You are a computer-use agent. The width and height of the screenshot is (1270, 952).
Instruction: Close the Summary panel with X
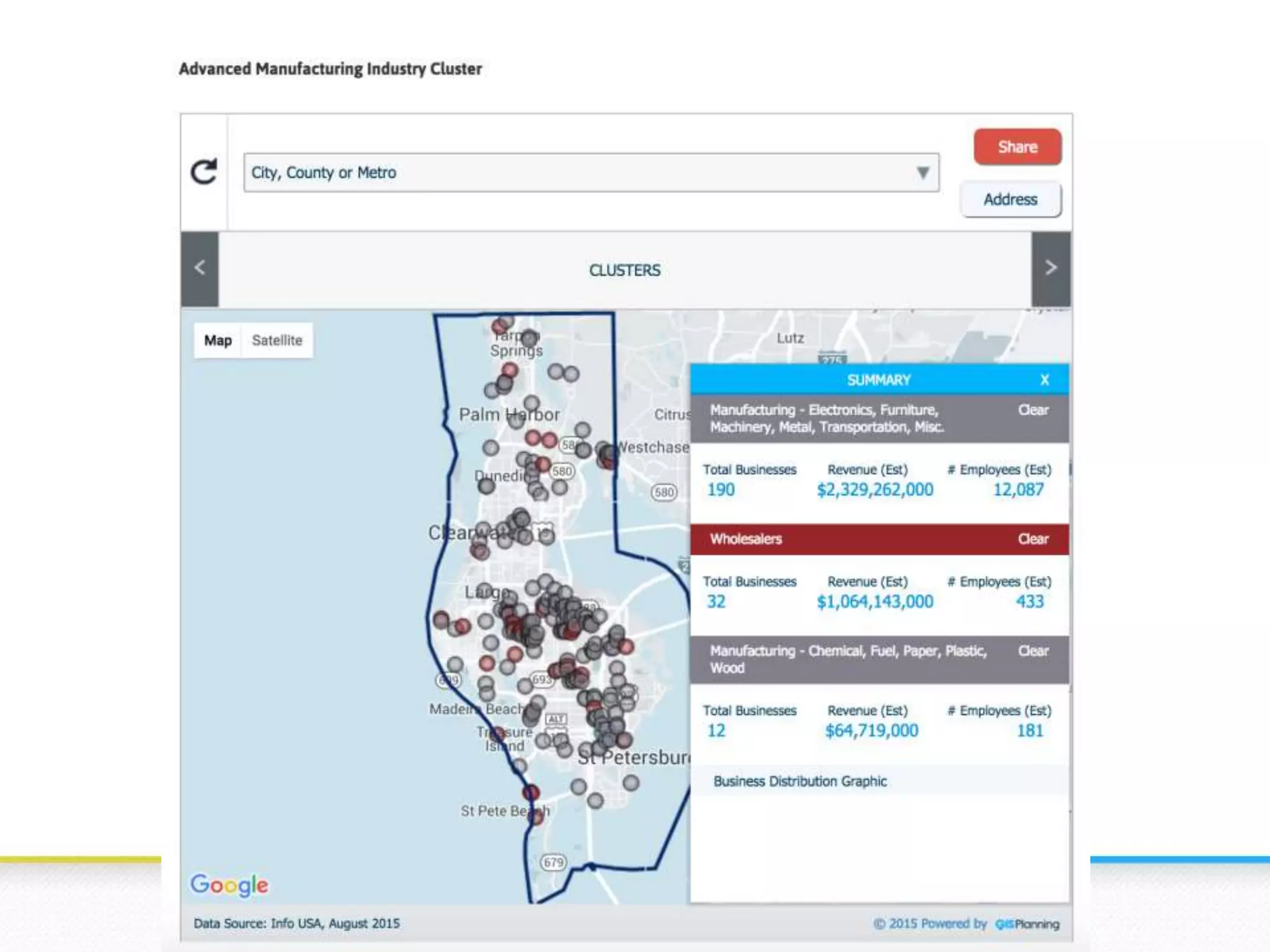pos(1044,380)
